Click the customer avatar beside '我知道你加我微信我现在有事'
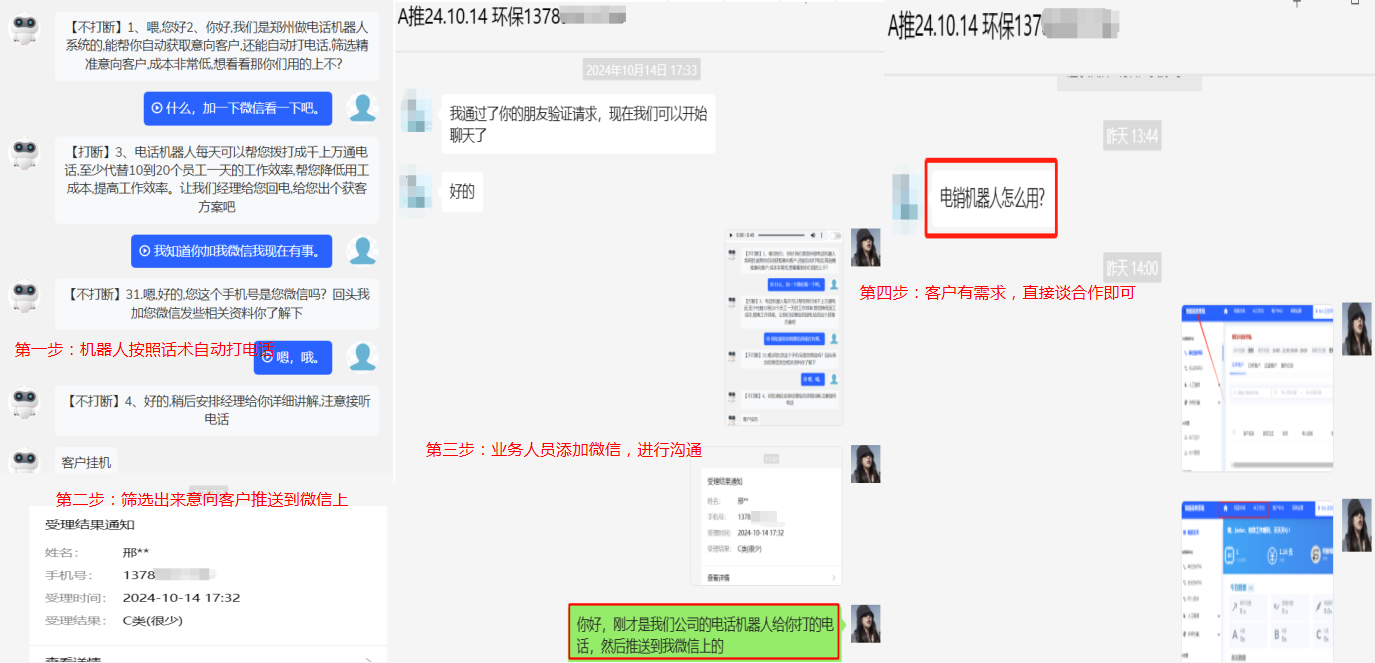The width and height of the screenshot is (1375, 663). [361, 251]
